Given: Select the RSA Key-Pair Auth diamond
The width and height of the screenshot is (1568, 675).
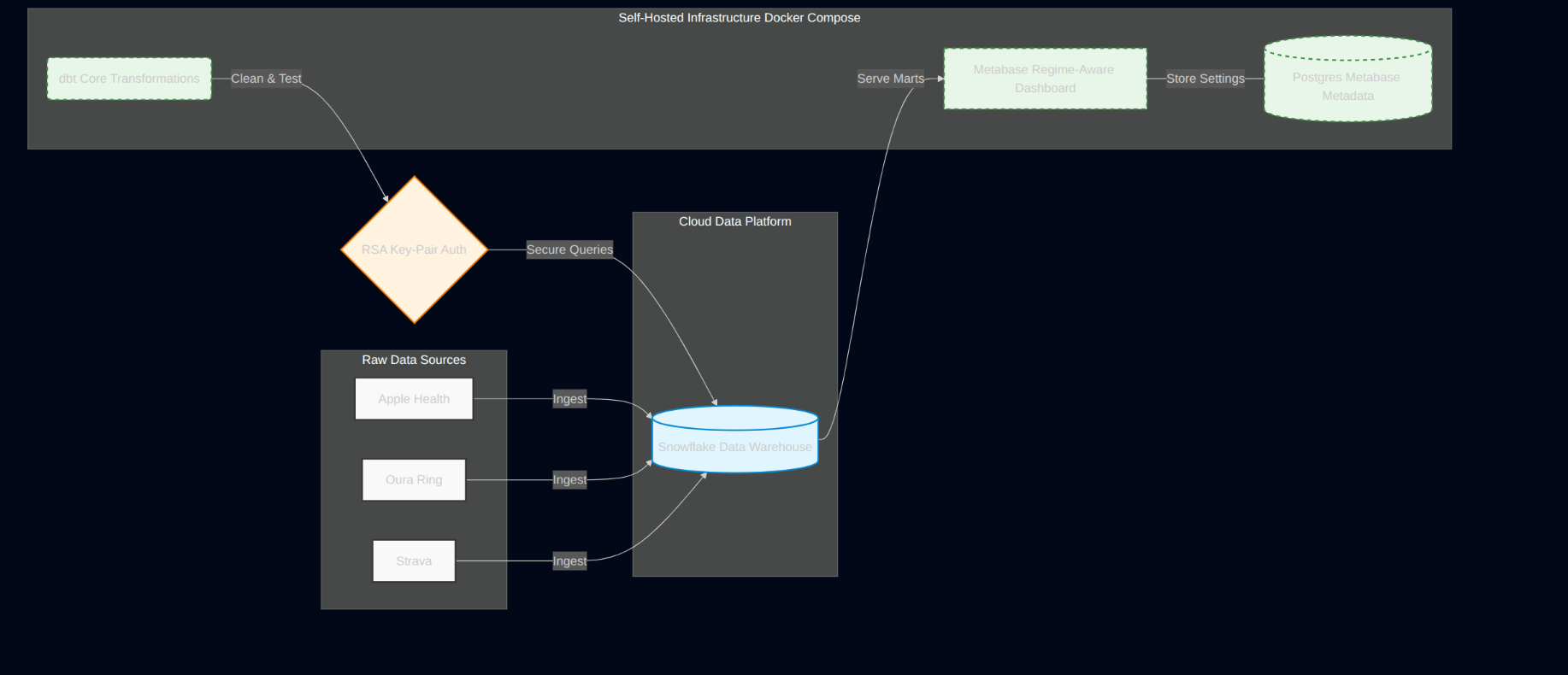Looking at the screenshot, I should point(415,249).
